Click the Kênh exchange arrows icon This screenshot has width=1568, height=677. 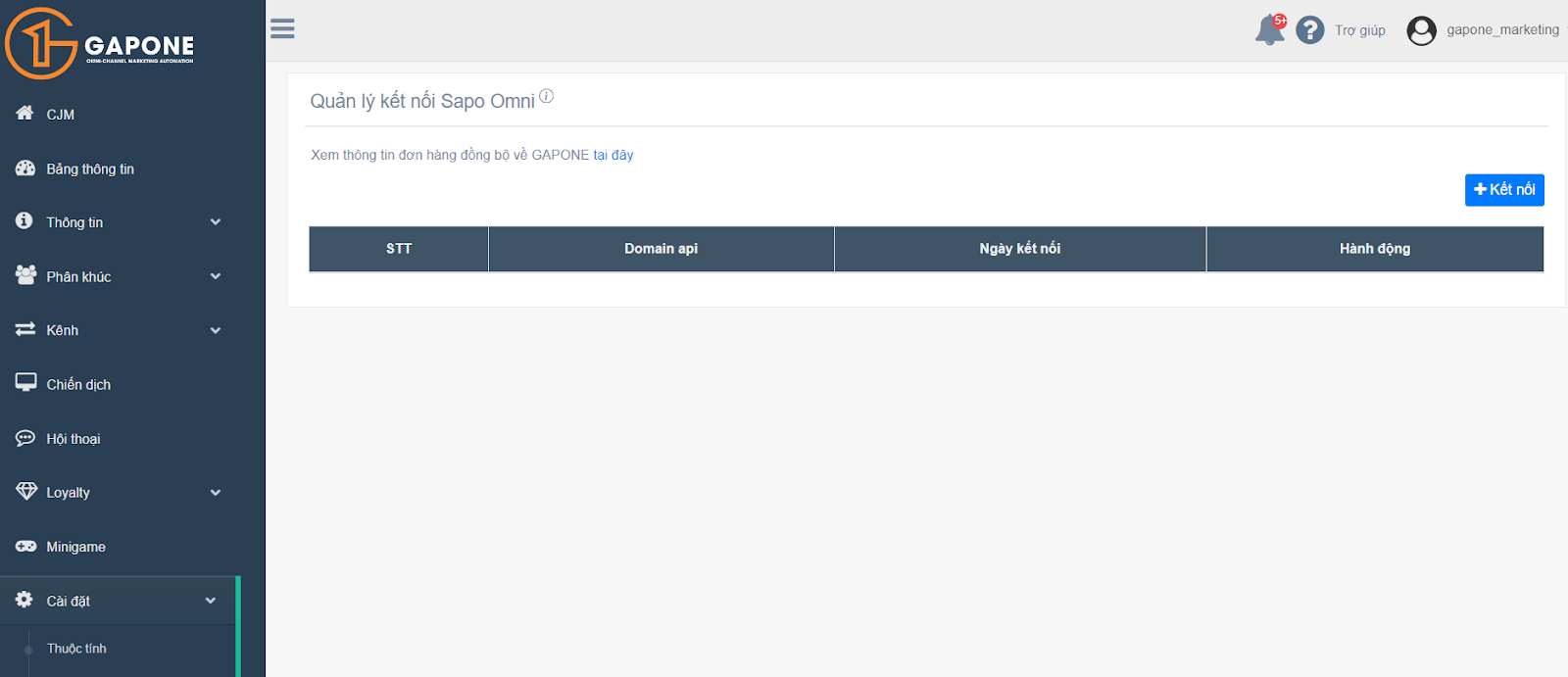(25, 329)
